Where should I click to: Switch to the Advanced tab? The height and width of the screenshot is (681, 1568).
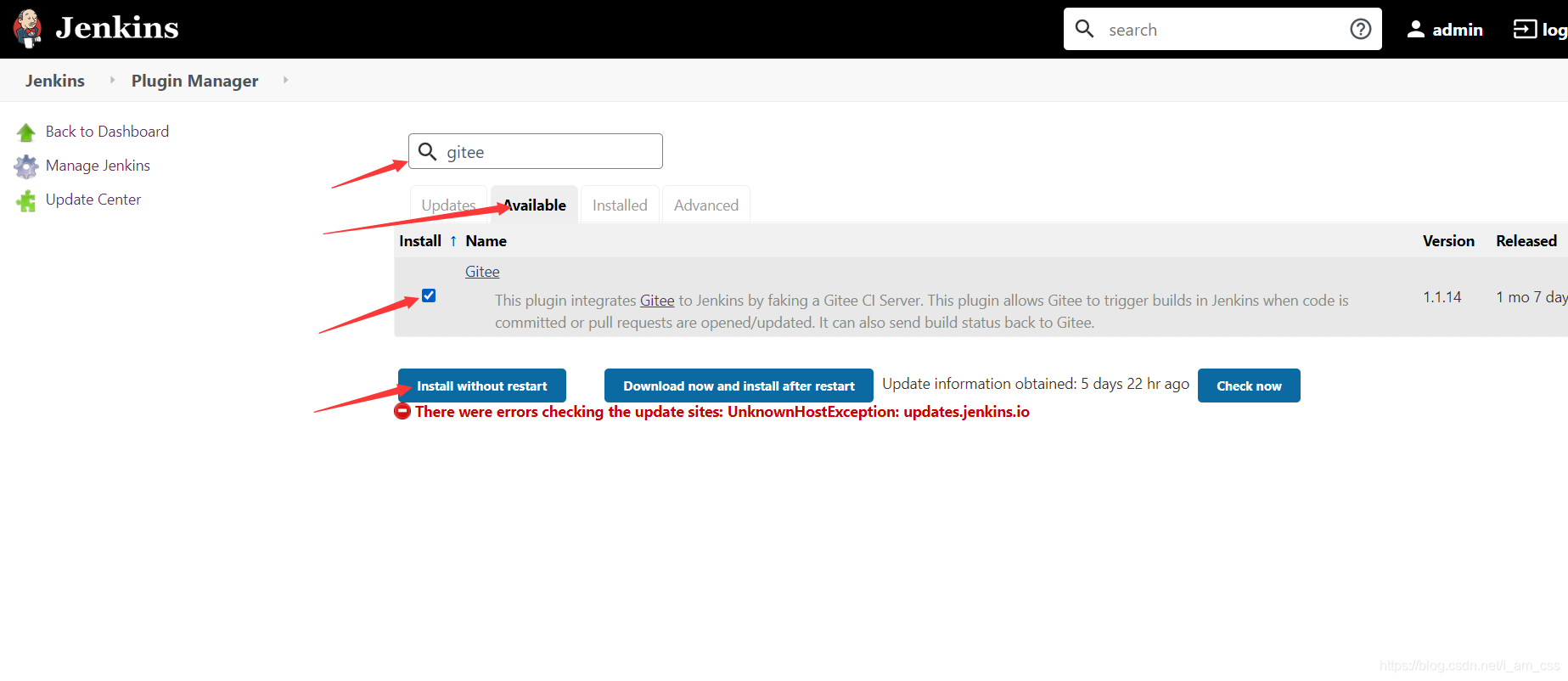(706, 205)
